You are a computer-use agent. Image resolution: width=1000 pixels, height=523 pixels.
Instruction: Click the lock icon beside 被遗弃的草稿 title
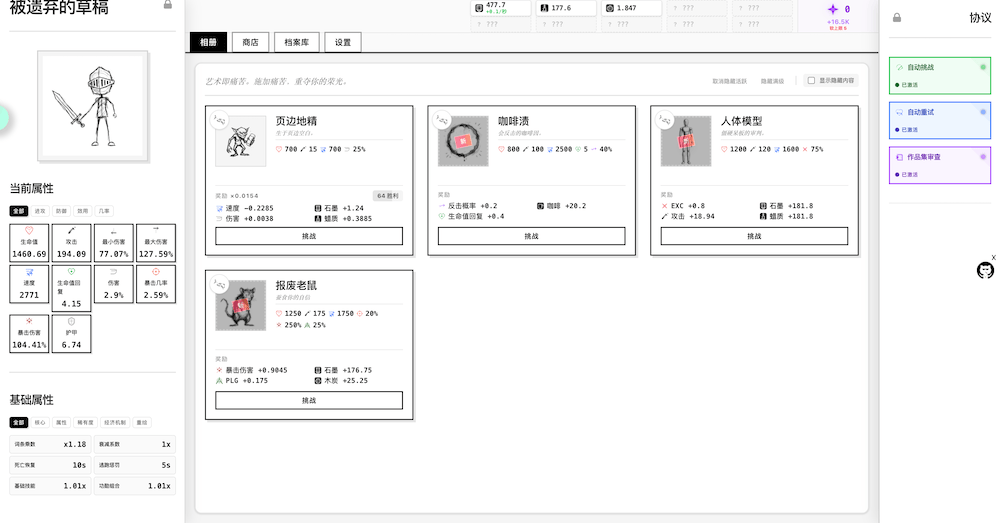click(167, 5)
